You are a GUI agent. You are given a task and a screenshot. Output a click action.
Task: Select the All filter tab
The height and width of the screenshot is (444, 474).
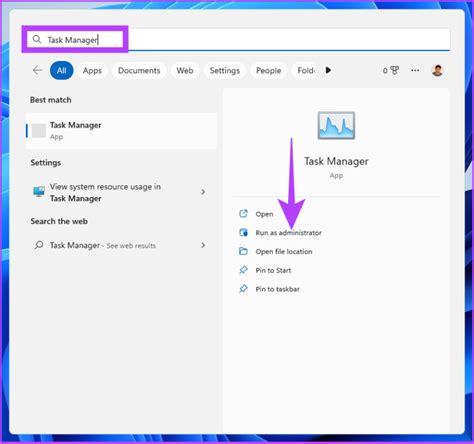tap(62, 70)
